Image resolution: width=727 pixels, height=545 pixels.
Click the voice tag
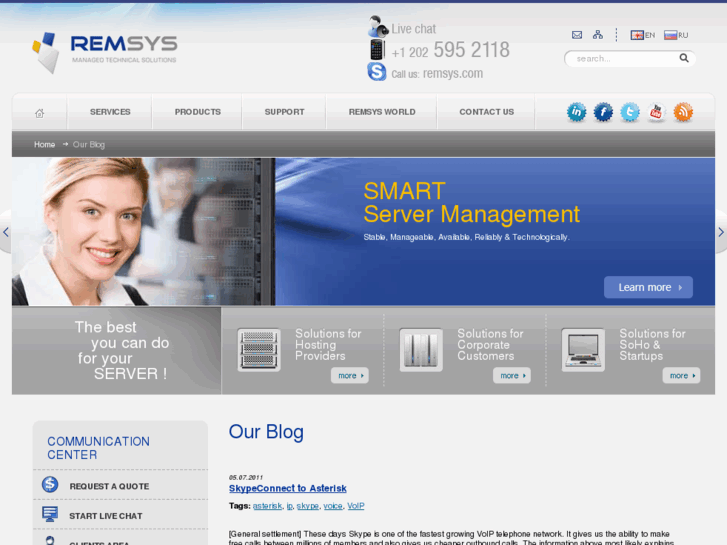pos(333,506)
